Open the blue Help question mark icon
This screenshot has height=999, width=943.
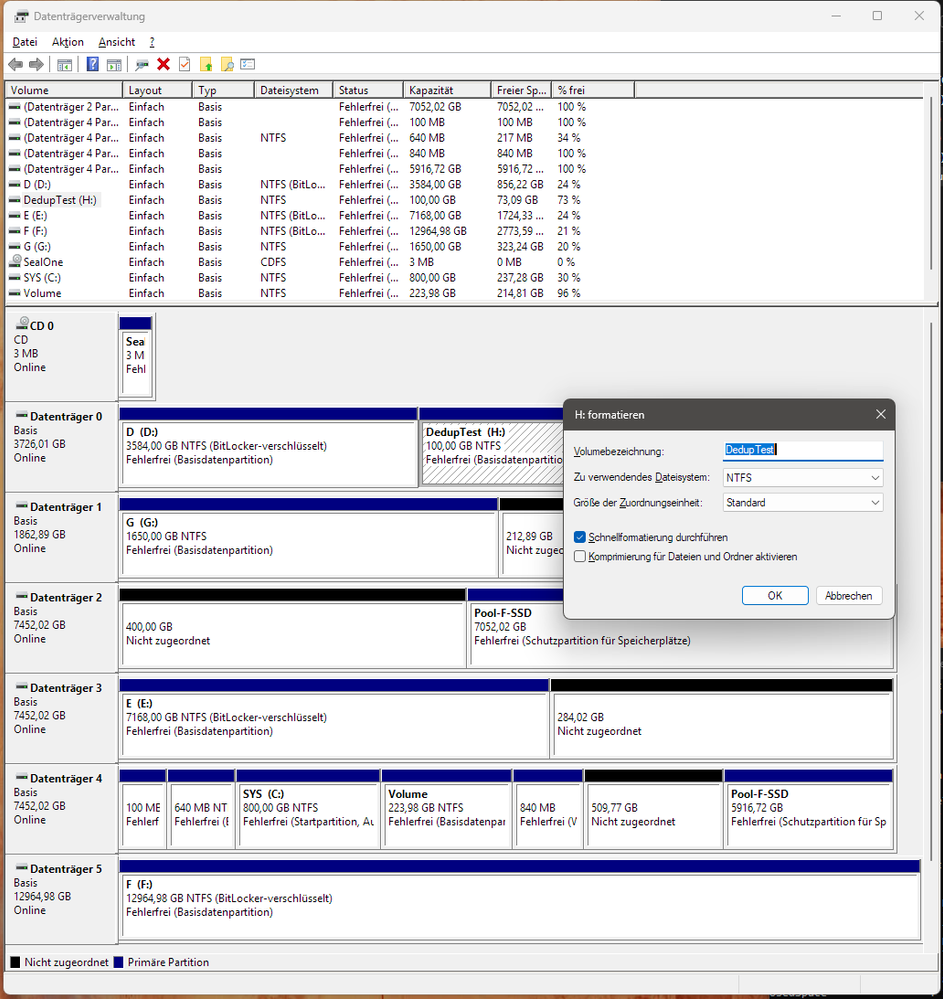(x=92, y=64)
